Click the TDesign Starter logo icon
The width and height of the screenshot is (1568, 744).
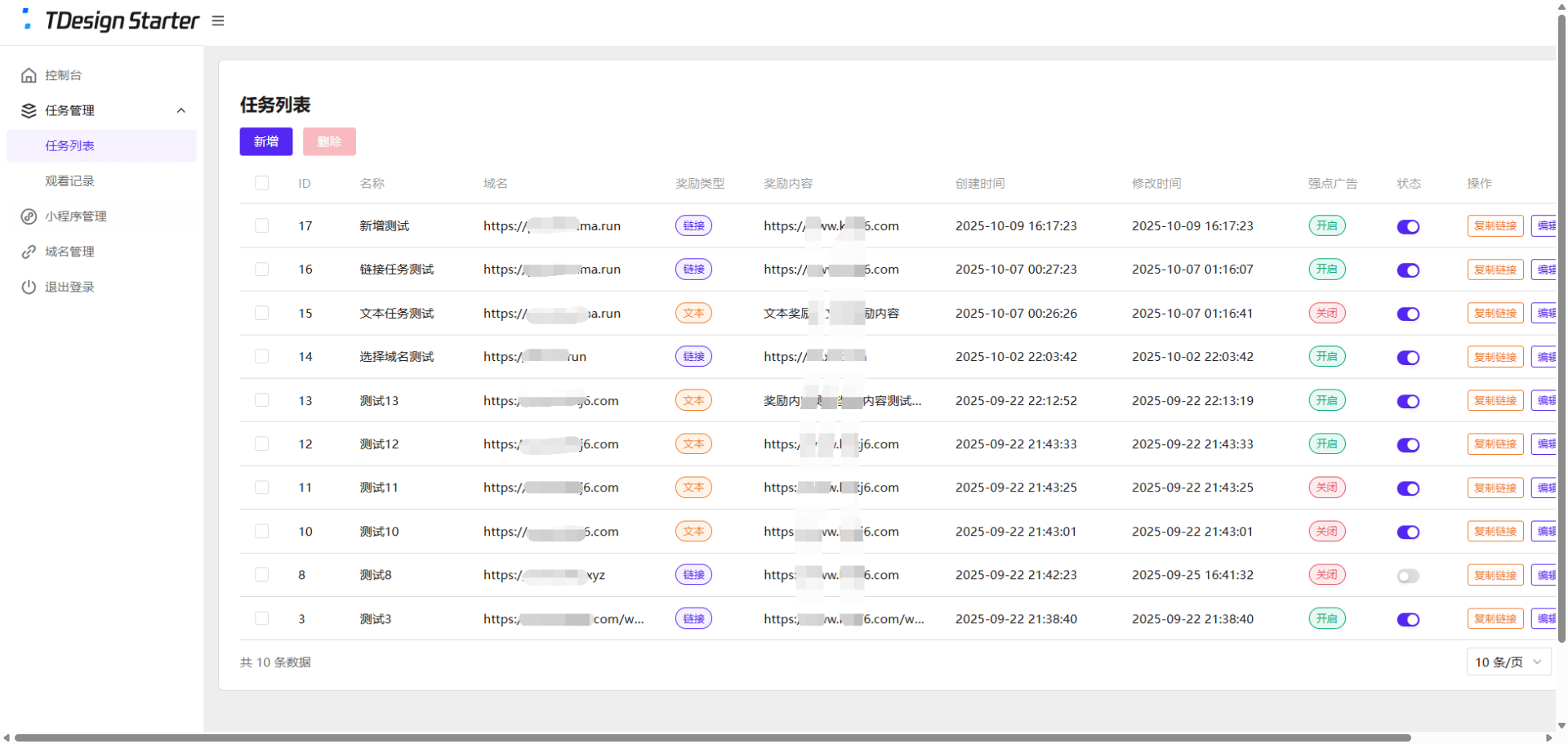[x=27, y=20]
